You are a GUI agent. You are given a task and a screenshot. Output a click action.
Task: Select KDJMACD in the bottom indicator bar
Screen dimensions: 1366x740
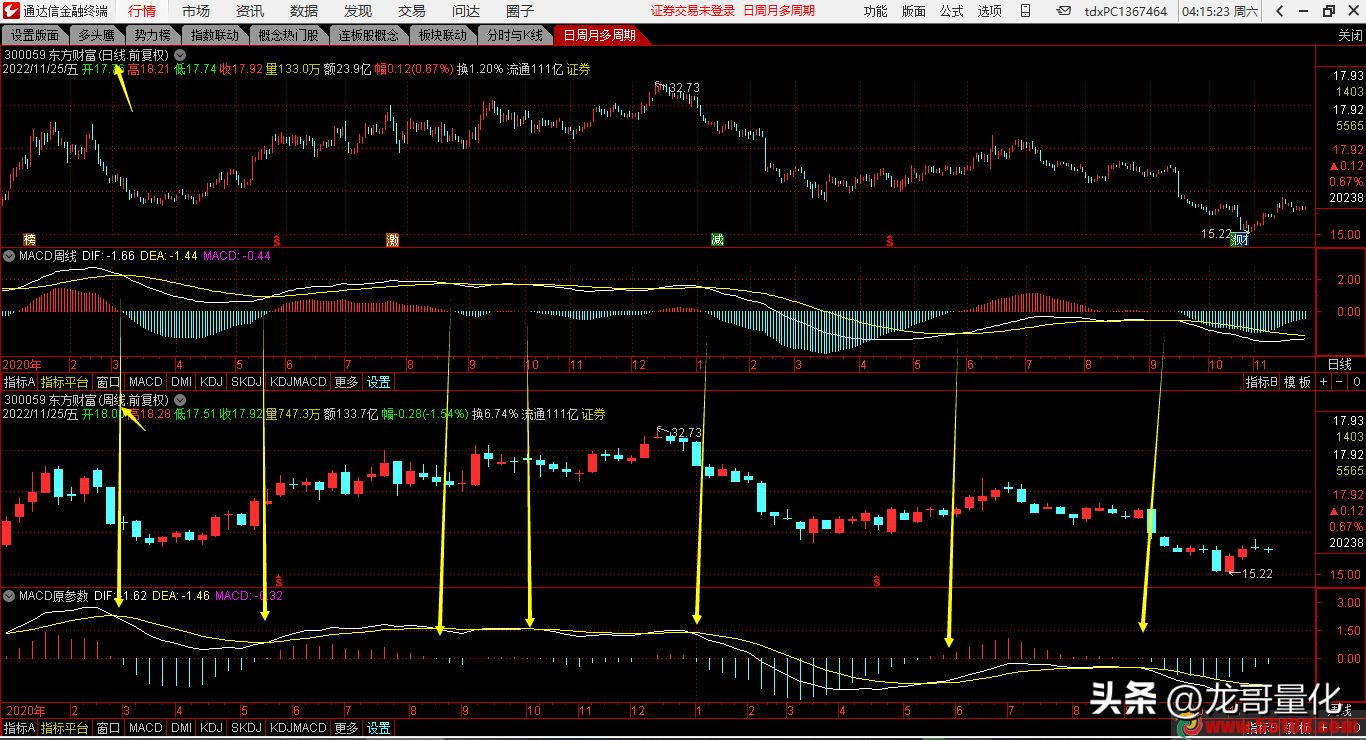pyautogui.click(x=298, y=728)
